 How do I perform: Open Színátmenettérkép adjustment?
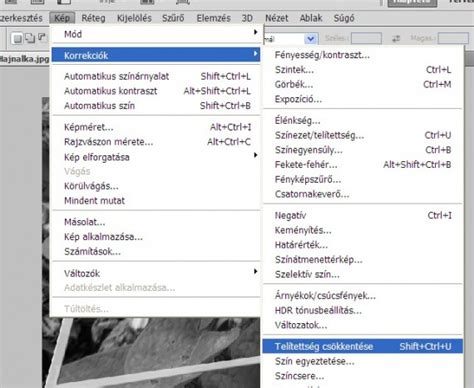click(363, 259)
